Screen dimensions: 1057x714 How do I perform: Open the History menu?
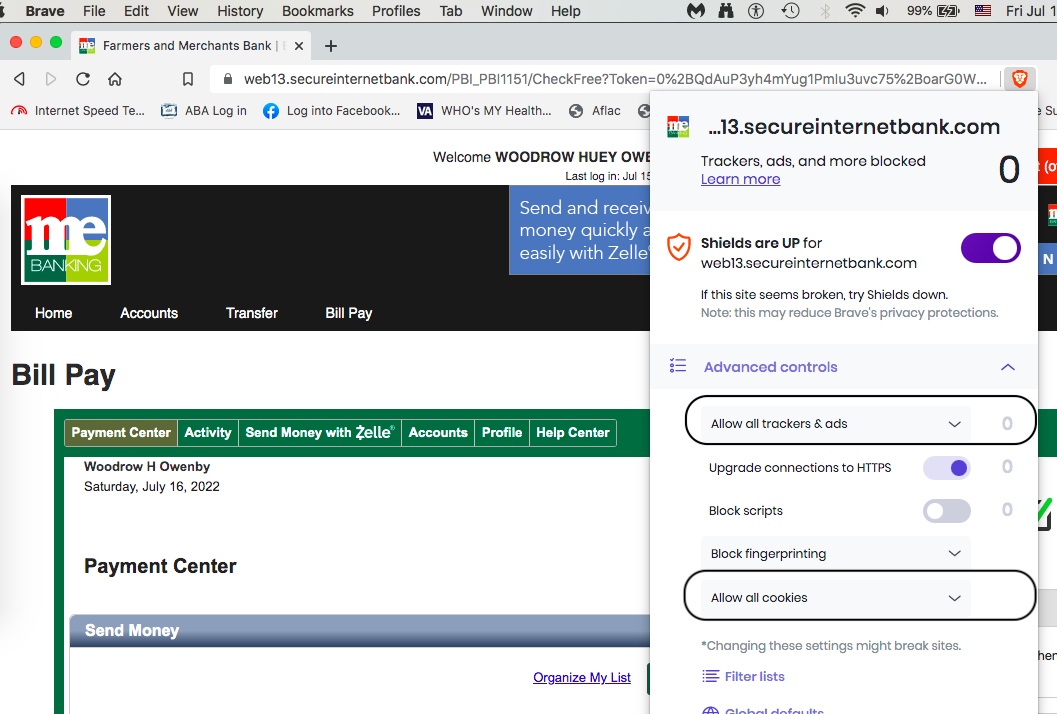click(240, 11)
